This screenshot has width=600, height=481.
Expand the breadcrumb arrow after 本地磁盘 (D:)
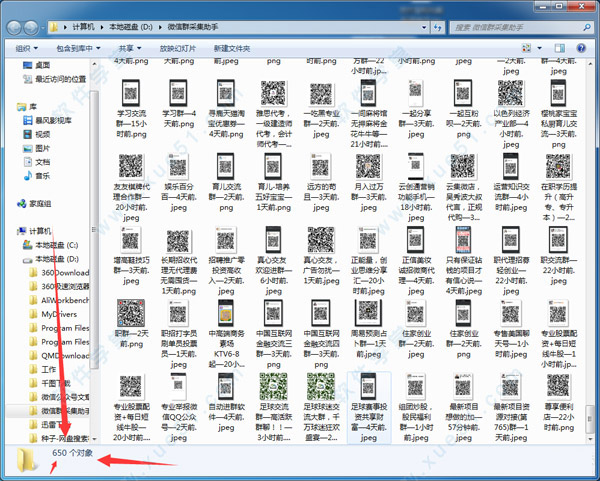[160, 27]
